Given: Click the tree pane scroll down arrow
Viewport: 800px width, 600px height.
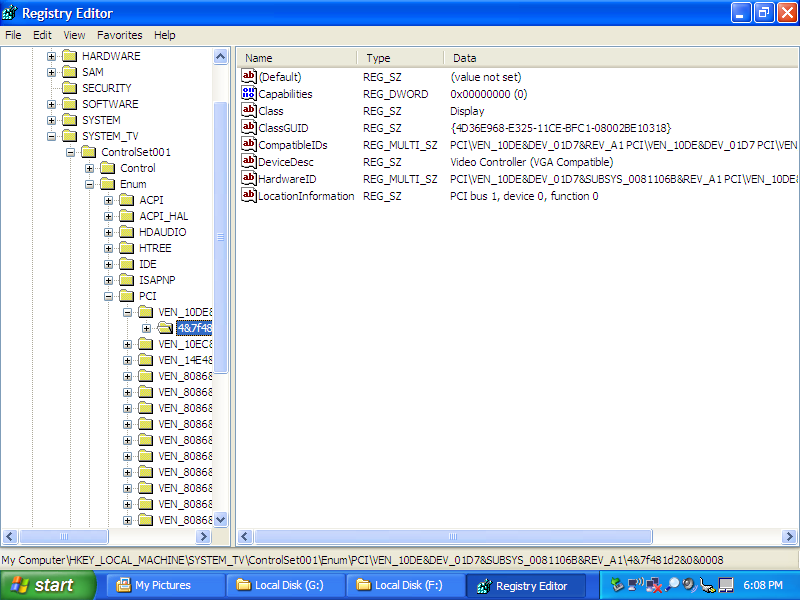Looking at the screenshot, I should 220,520.
